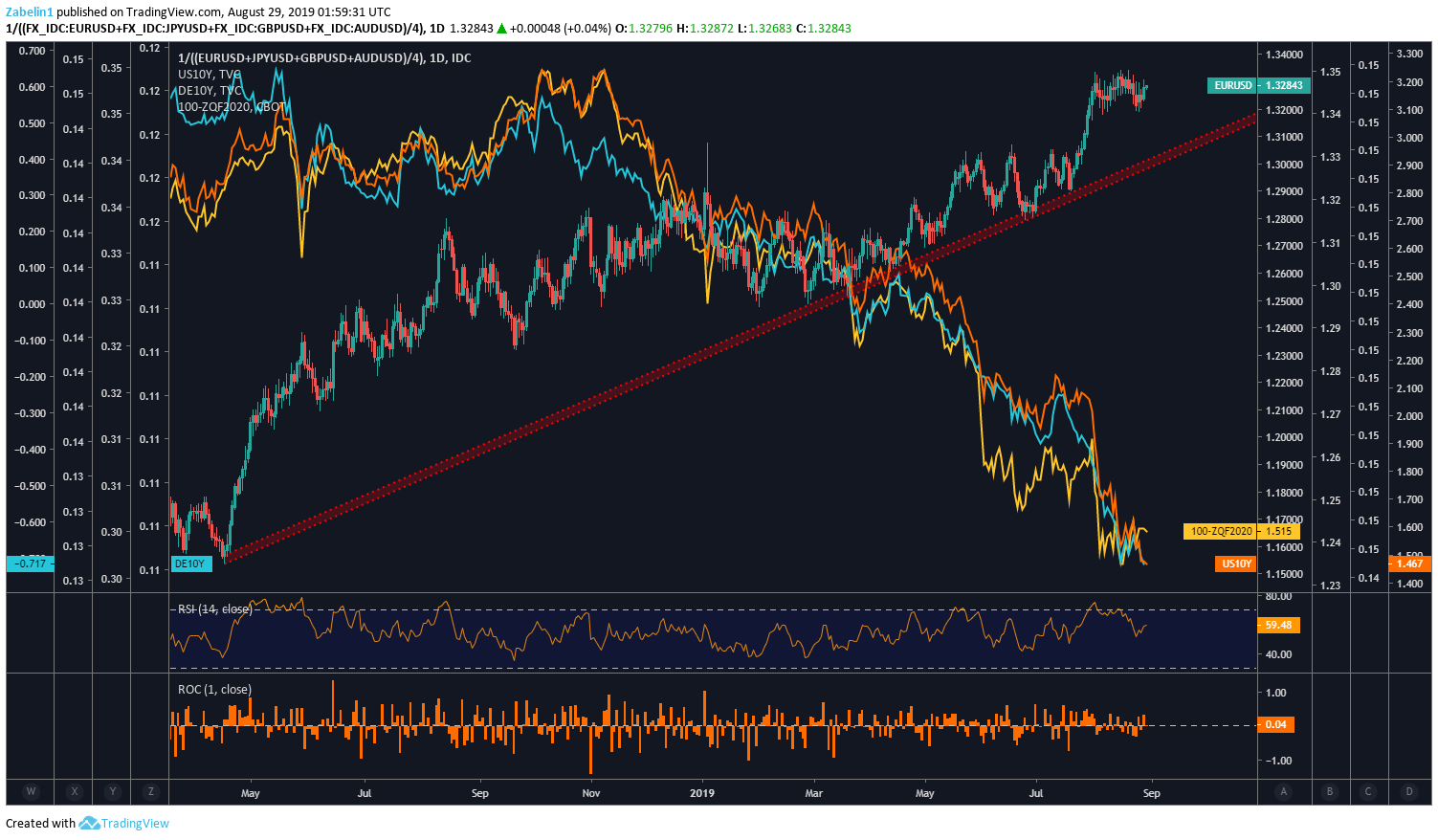Click the 80.00 RSI axis value
1438x840 pixels.
[x=1278, y=596]
